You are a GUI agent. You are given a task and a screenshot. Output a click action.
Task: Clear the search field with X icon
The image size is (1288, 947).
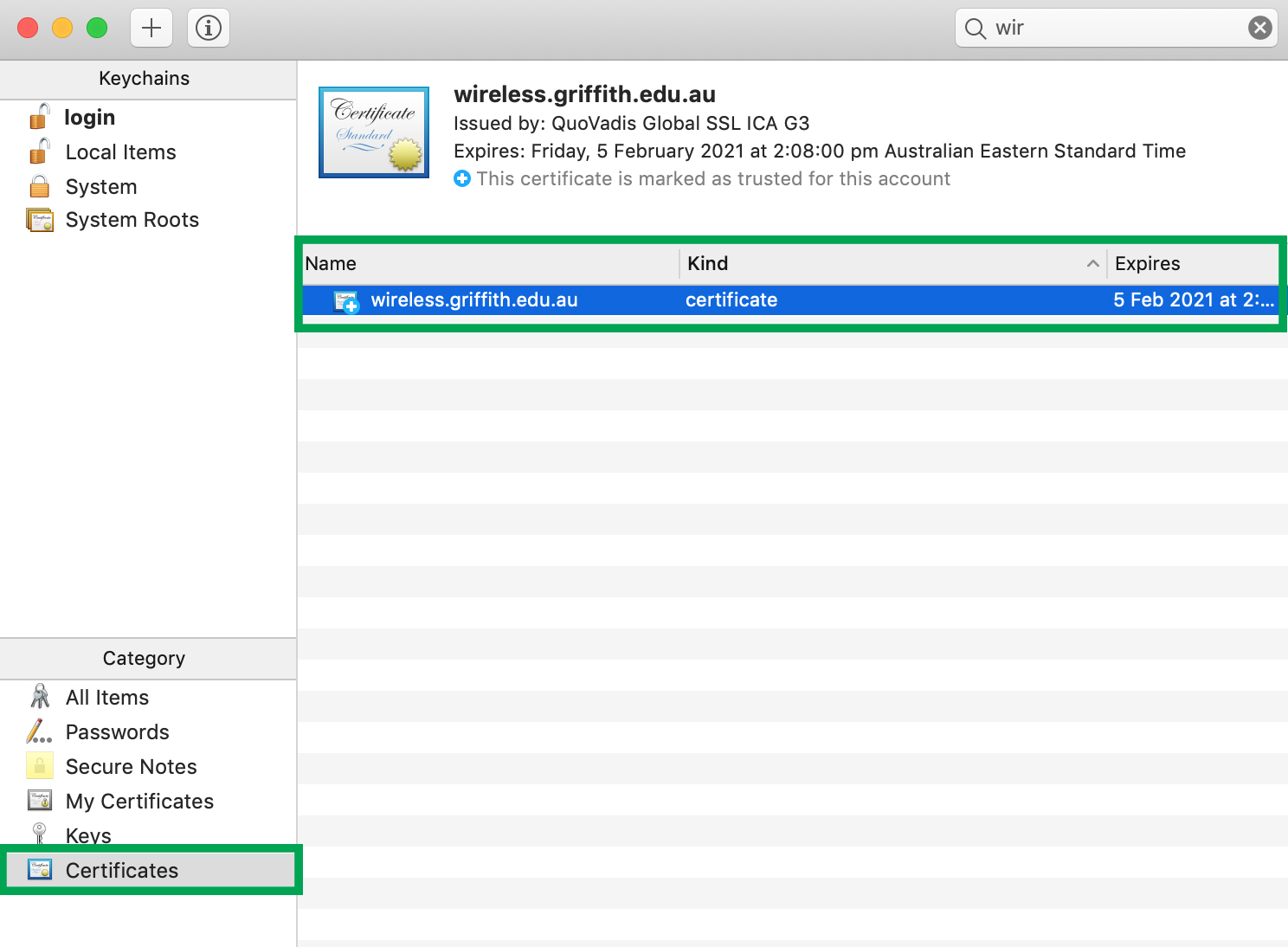pyautogui.click(x=1259, y=28)
